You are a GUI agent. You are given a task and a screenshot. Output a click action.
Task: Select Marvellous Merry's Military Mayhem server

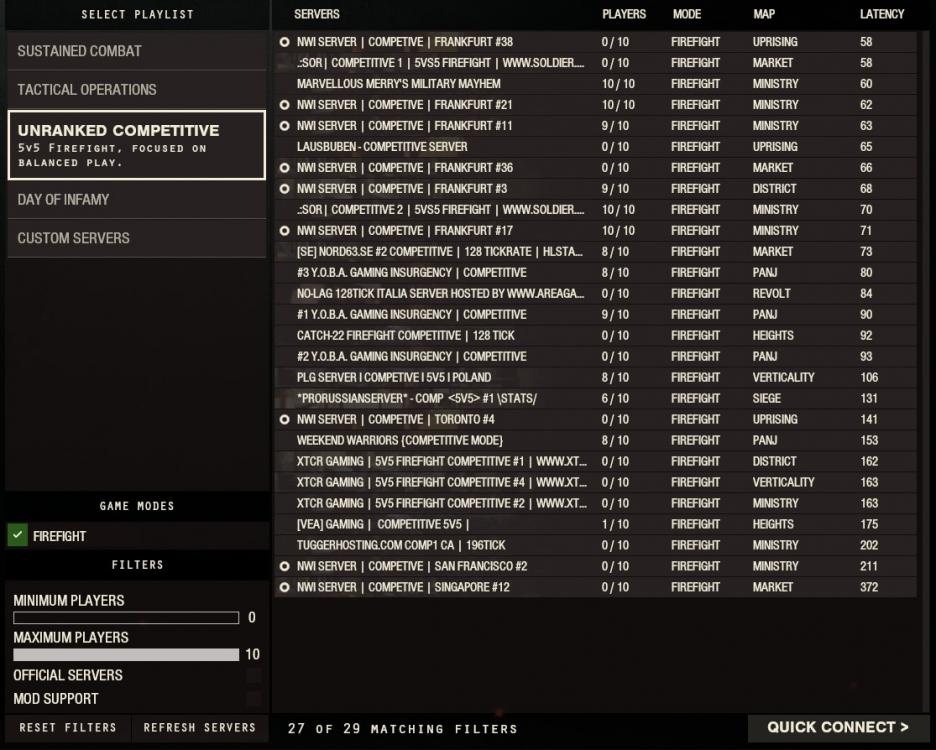(595, 84)
